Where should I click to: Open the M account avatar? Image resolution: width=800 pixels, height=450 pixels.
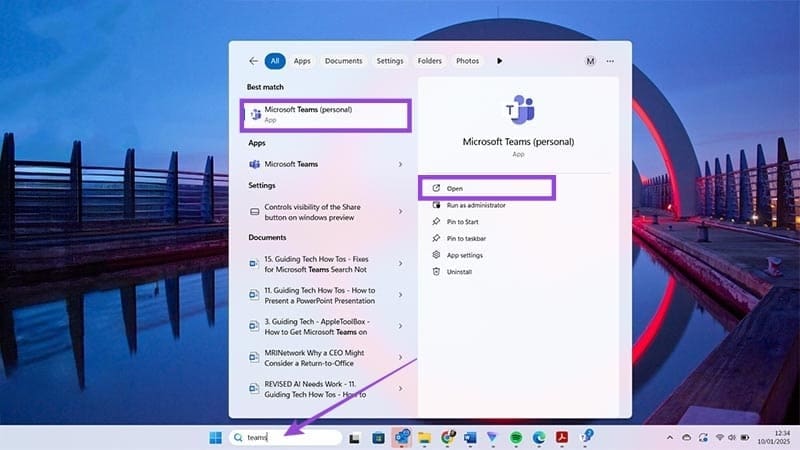coord(590,61)
